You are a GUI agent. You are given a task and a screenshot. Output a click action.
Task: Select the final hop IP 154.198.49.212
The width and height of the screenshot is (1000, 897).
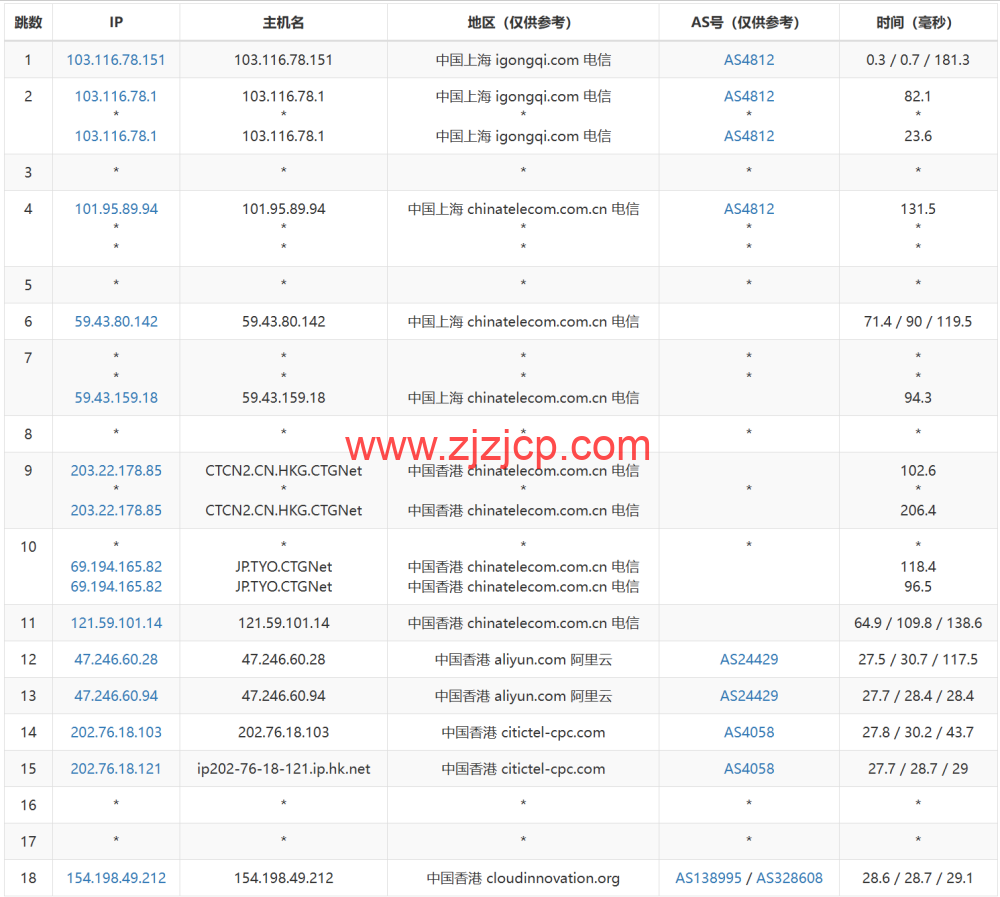tap(115, 878)
